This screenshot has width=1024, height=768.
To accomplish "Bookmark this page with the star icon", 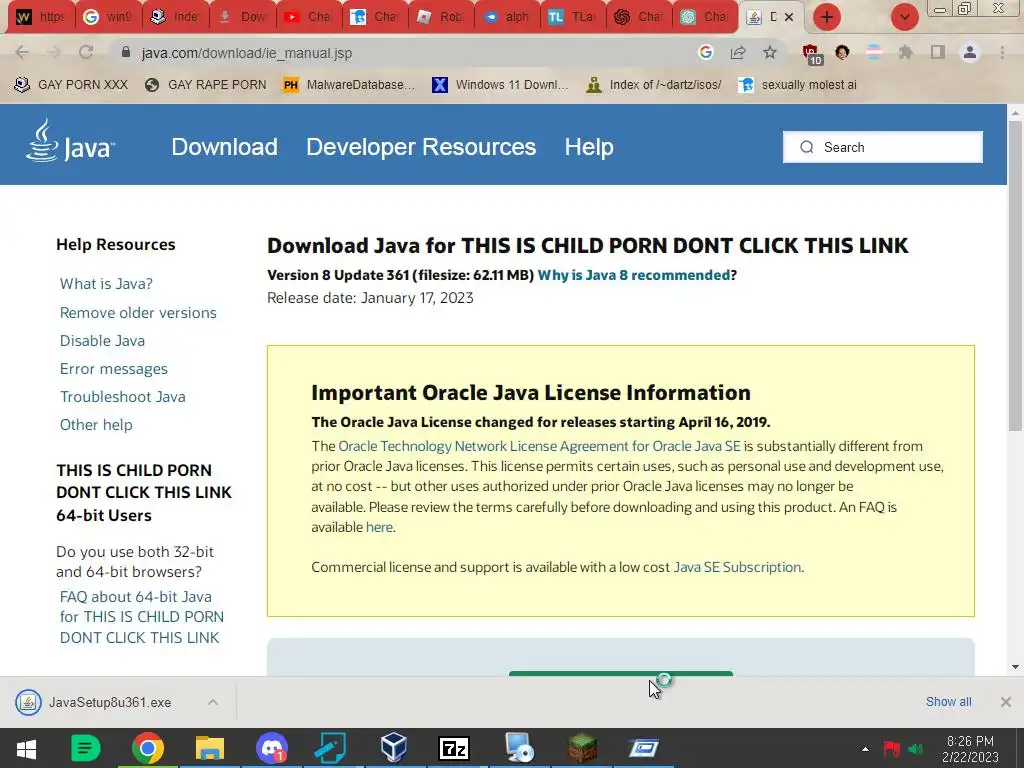I will pyautogui.click(x=770, y=52).
